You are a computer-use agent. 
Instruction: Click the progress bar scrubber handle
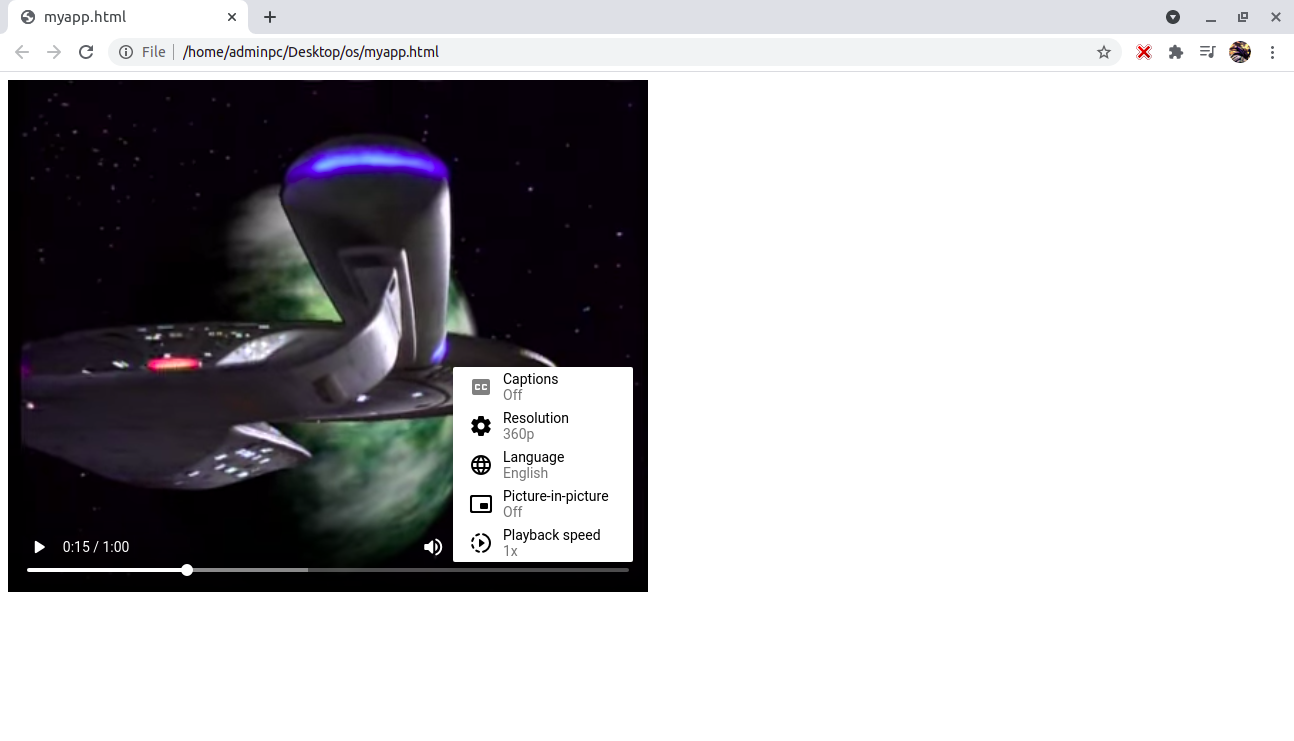pos(187,570)
